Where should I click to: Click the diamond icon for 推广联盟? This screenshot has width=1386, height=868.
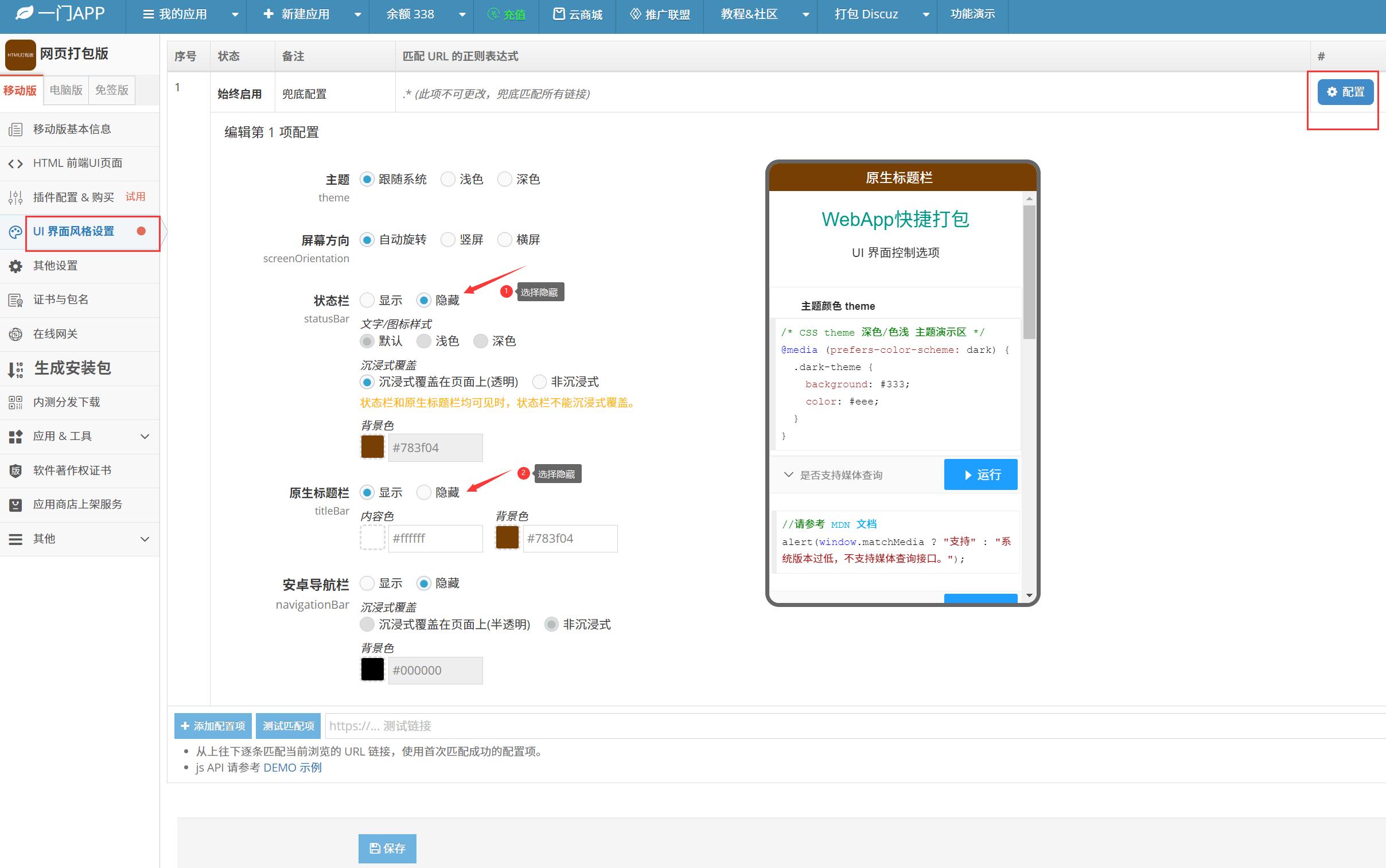(x=634, y=14)
